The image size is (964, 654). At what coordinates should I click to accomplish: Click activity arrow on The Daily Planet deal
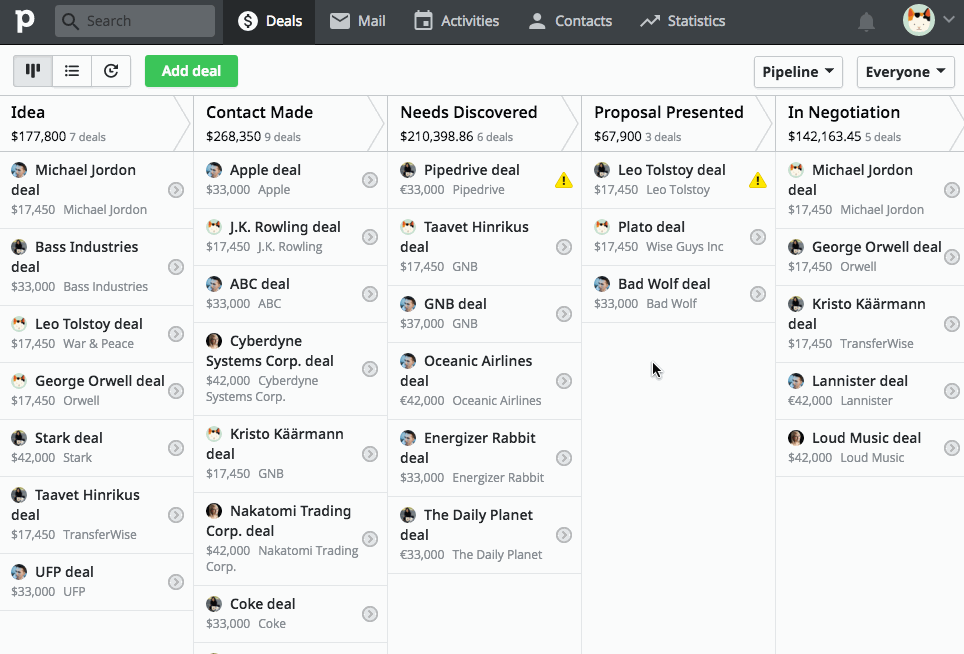[x=564, y=535]
